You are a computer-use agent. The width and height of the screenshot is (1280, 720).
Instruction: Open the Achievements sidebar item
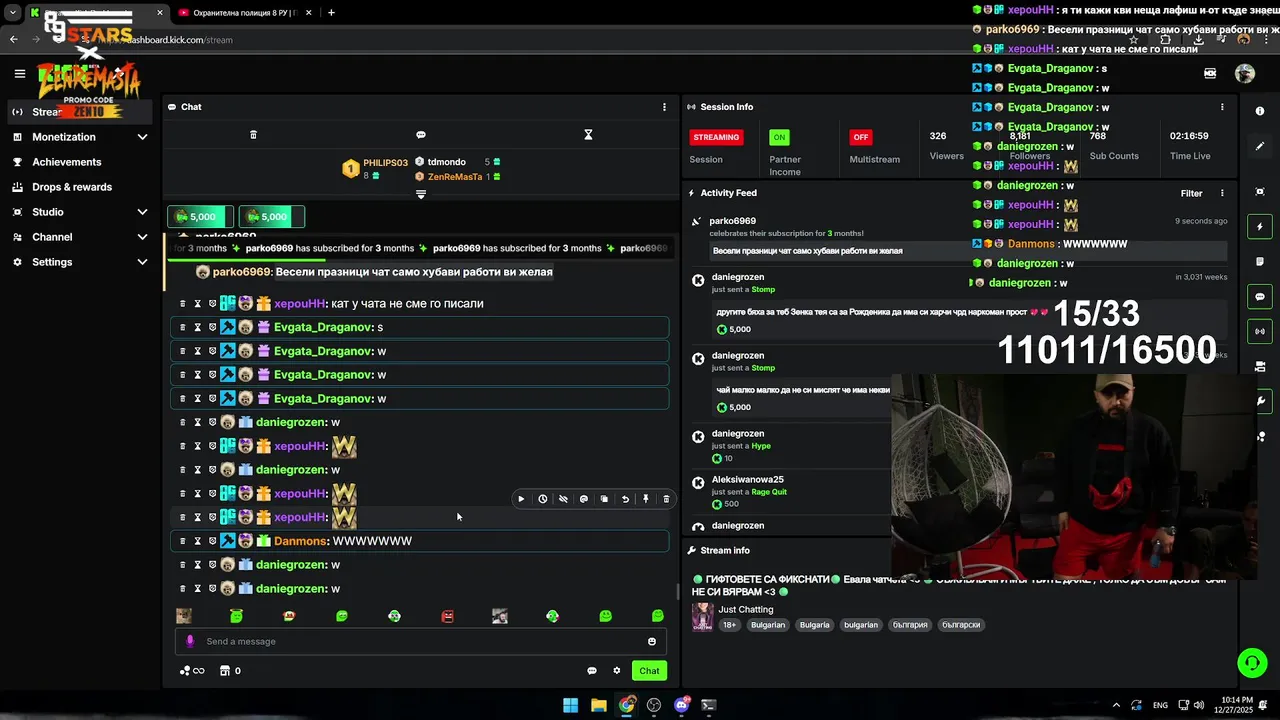(66, 162)
